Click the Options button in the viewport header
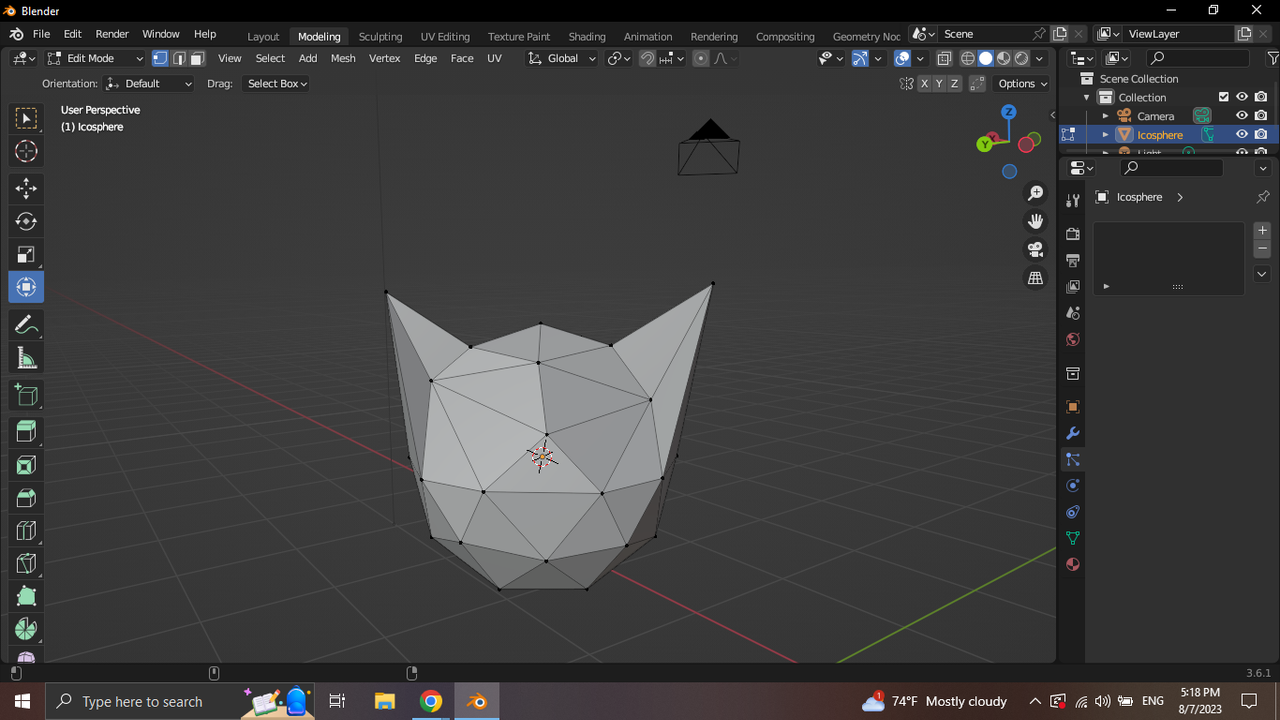1280x720 pixels. 1021,83
